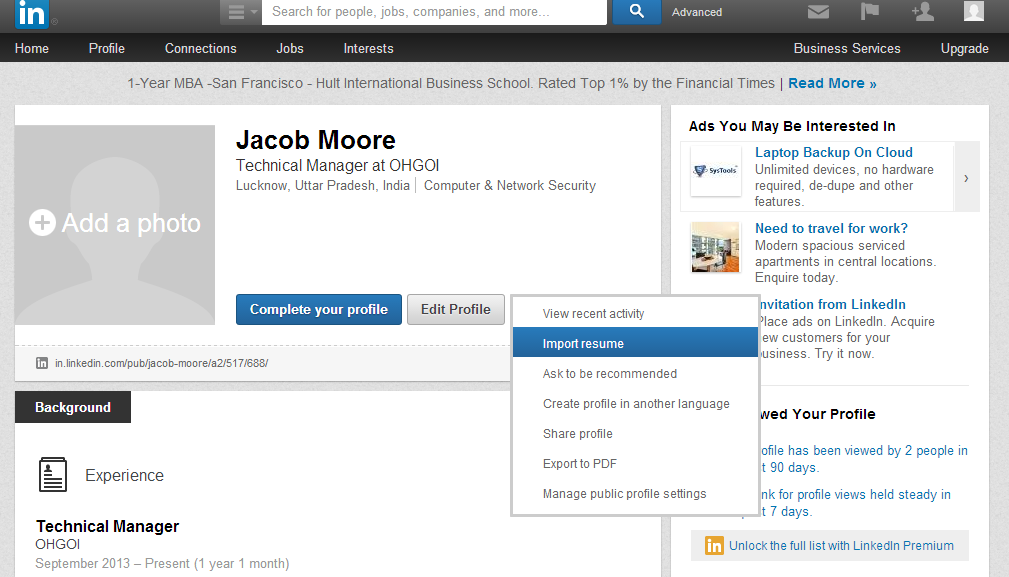Screen dimensions: 1009x577
Task: Go to Home in navigation bar
Action: tap(32, 48)
